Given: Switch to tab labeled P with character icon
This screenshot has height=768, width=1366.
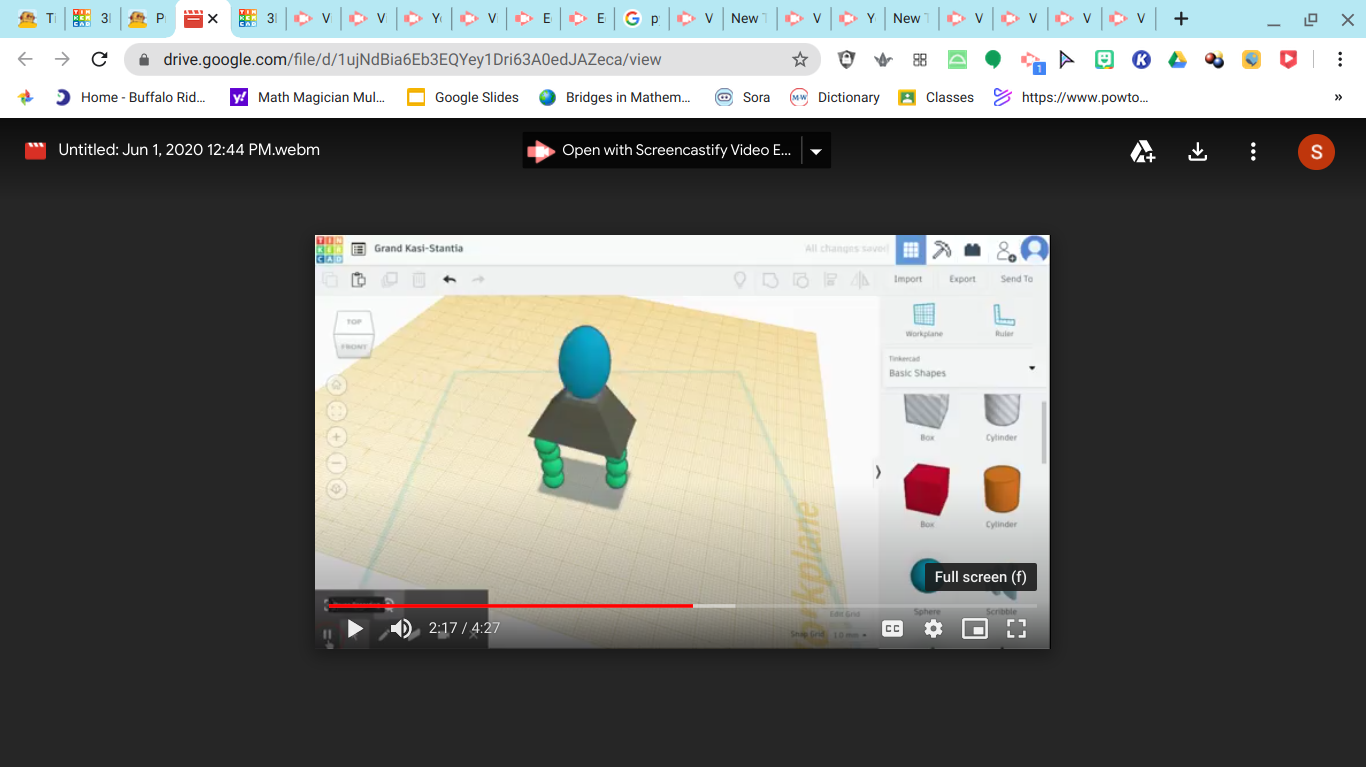Looking at the screenshot, I should coord(146,18).
